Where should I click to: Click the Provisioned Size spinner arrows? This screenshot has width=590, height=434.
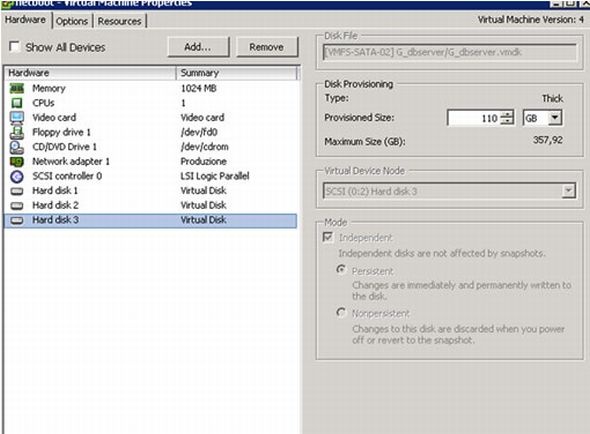507,118
